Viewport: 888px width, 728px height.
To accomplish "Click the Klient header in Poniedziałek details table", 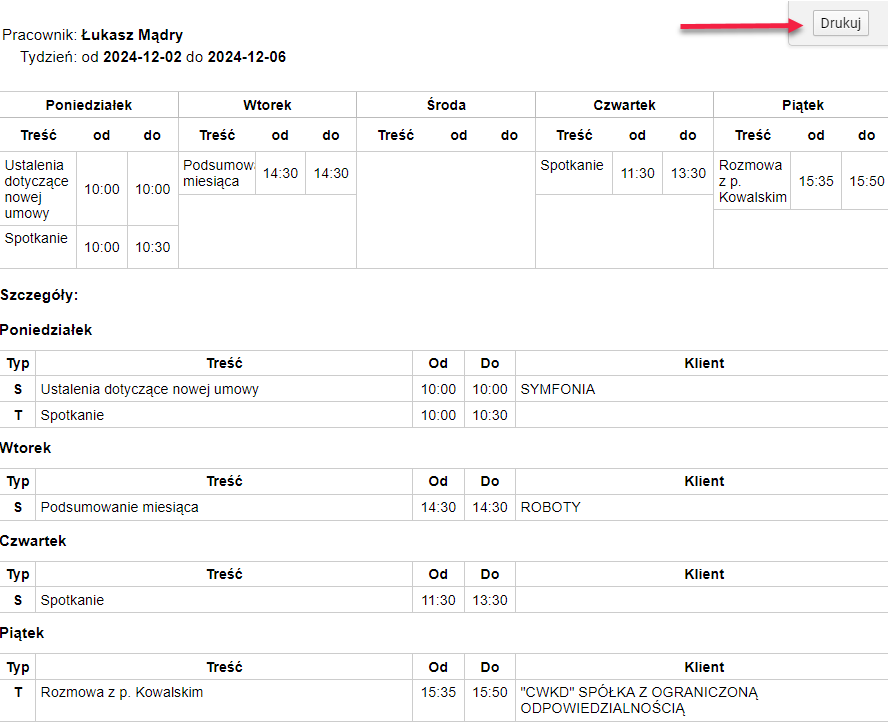I will [704, 363].
